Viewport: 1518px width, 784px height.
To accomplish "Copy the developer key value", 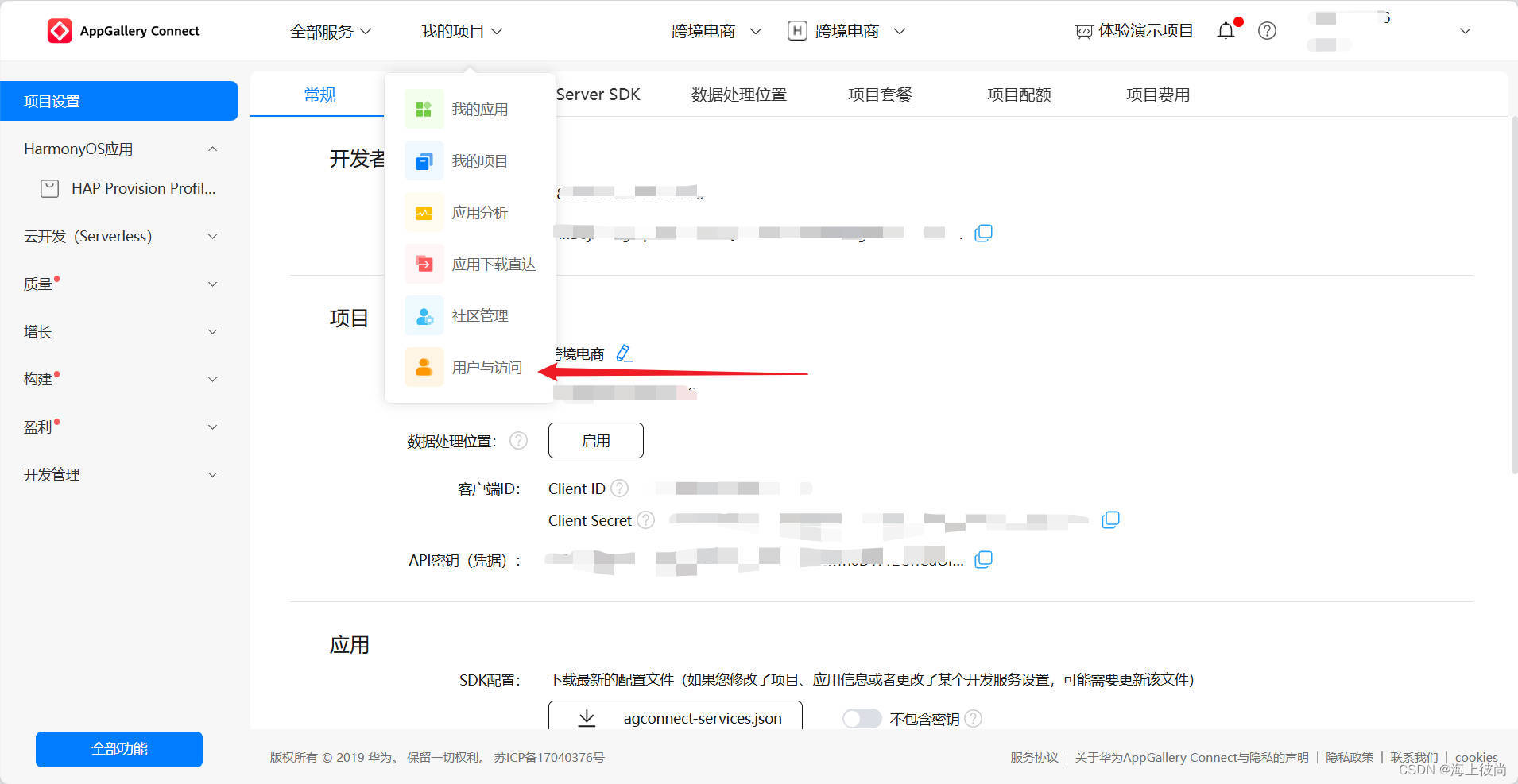I will [x=983, y=233].
